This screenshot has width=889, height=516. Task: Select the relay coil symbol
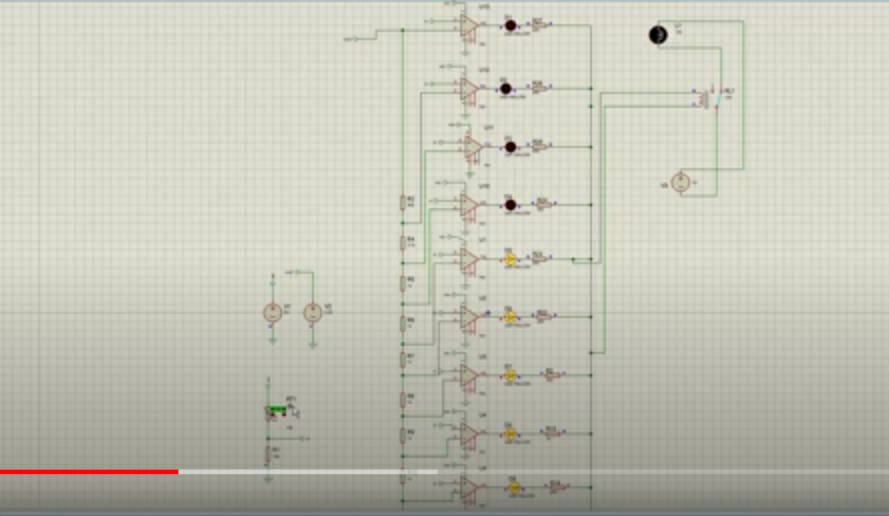pos(704,99)
